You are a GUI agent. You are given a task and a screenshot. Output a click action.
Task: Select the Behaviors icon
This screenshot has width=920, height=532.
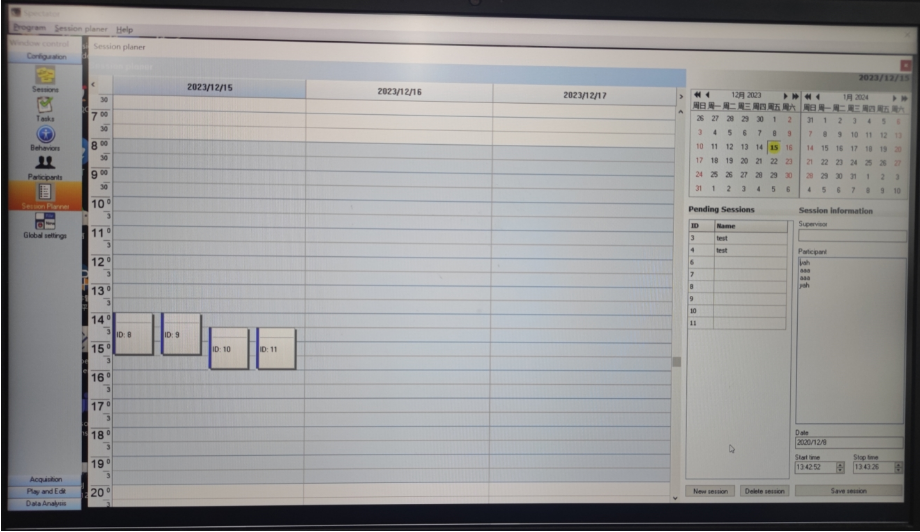tap(45, 135)
